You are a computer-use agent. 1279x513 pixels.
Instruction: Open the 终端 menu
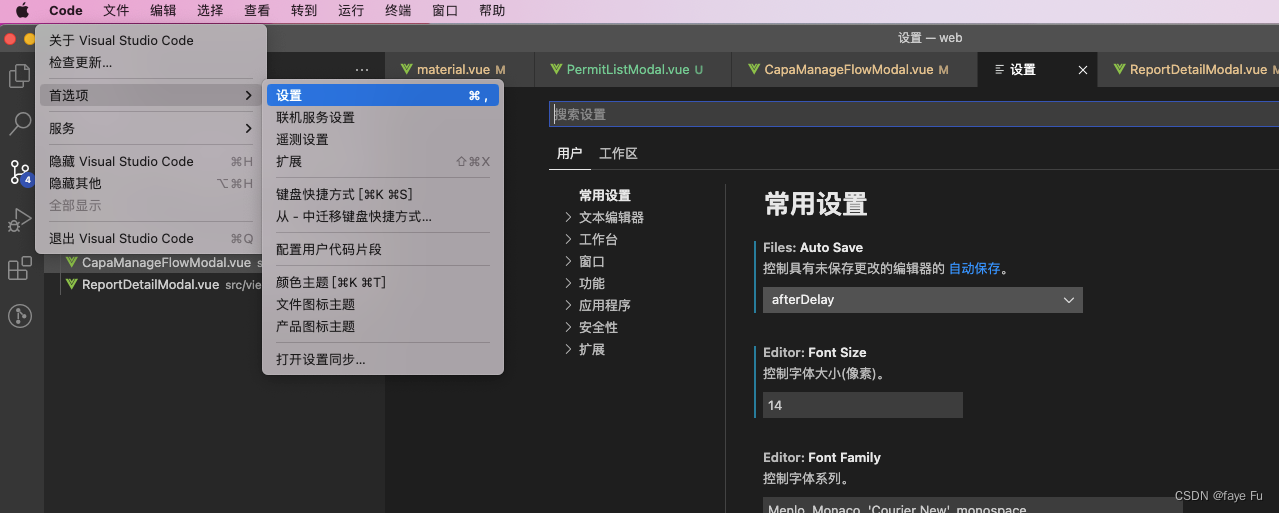(398, 11)
